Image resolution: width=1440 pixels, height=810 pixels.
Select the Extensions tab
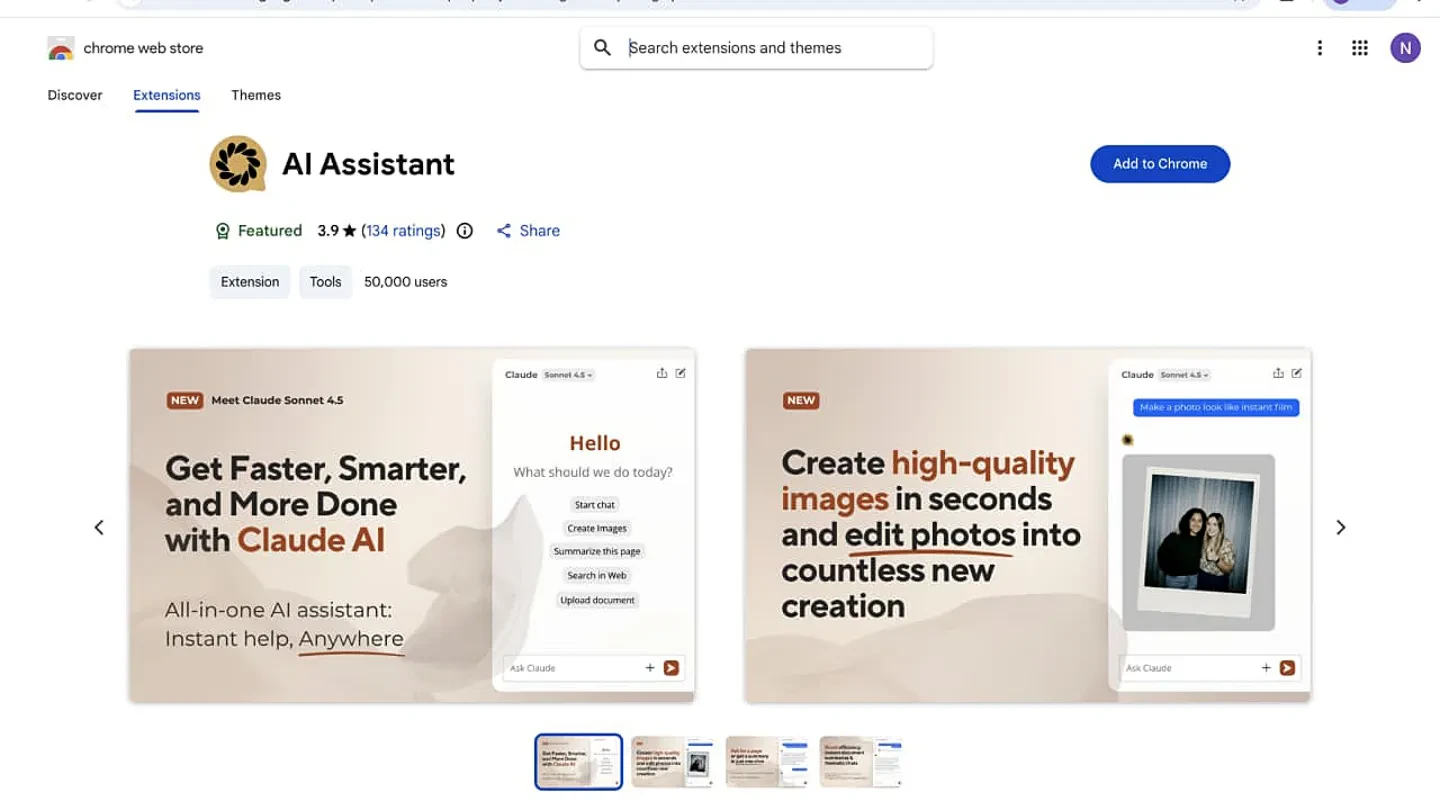(x=167, y=95)
